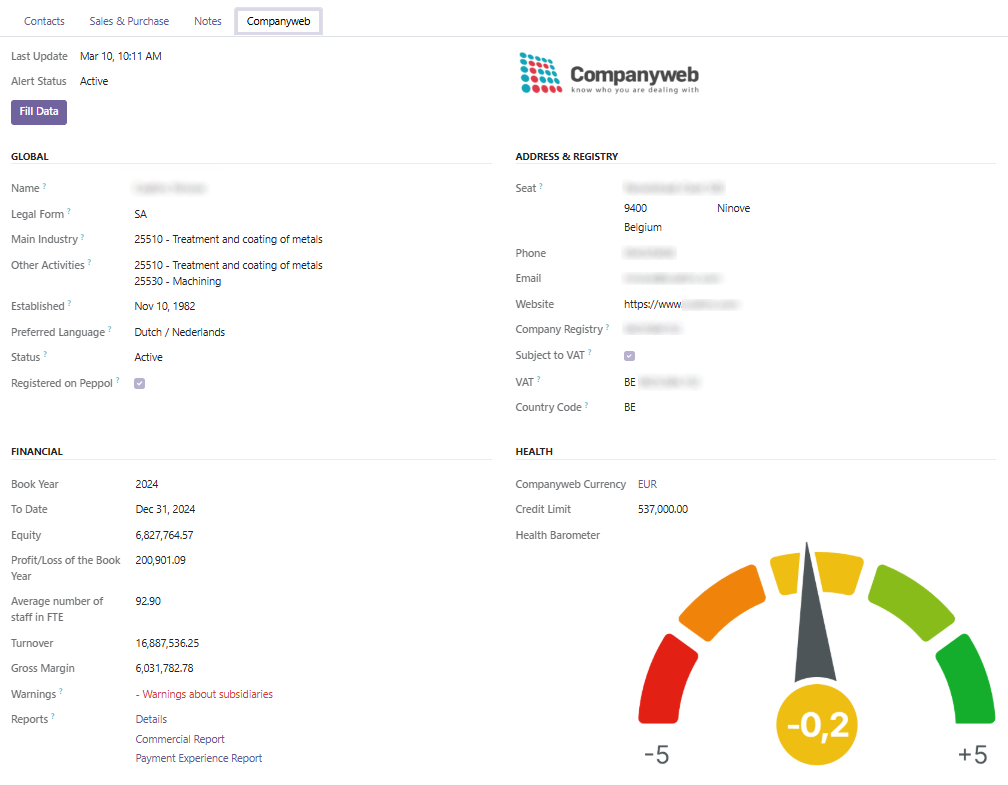Click the Fill Data button

38,112
